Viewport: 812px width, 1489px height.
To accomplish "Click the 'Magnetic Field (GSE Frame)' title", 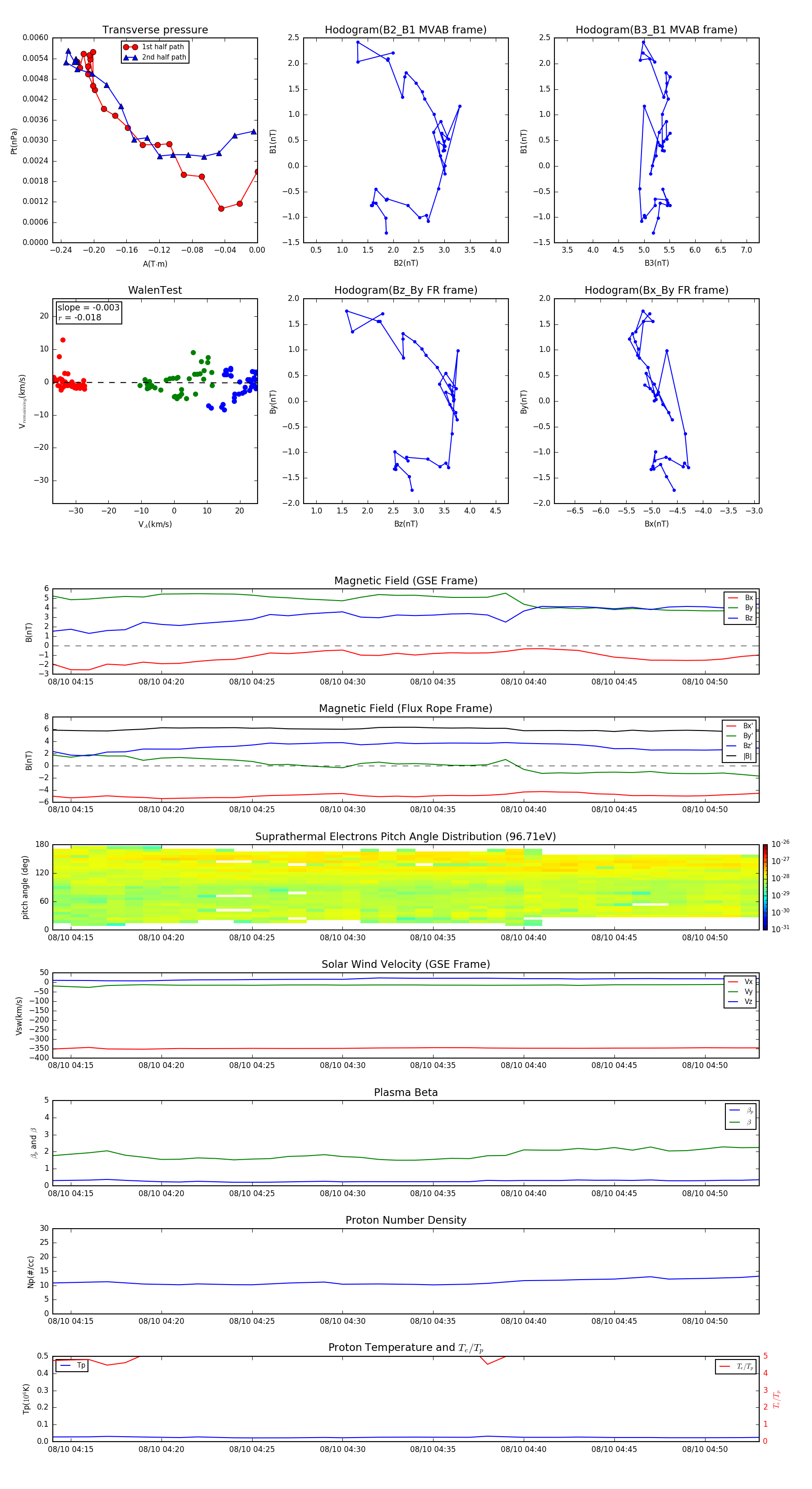I will (406, 581).
